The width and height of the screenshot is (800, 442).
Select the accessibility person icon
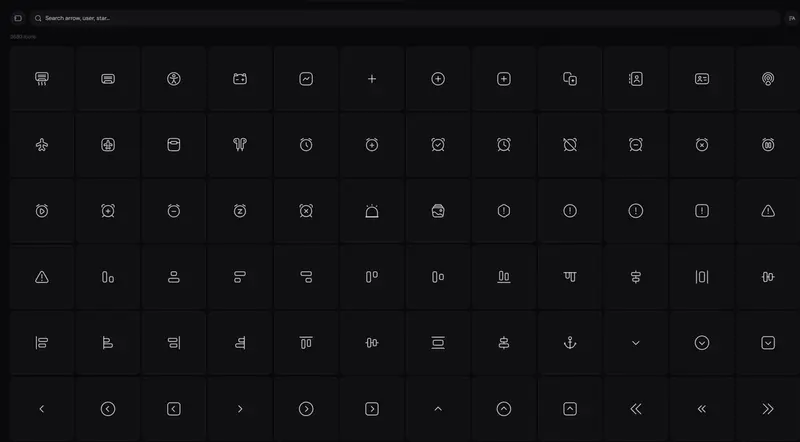(174, 79)
